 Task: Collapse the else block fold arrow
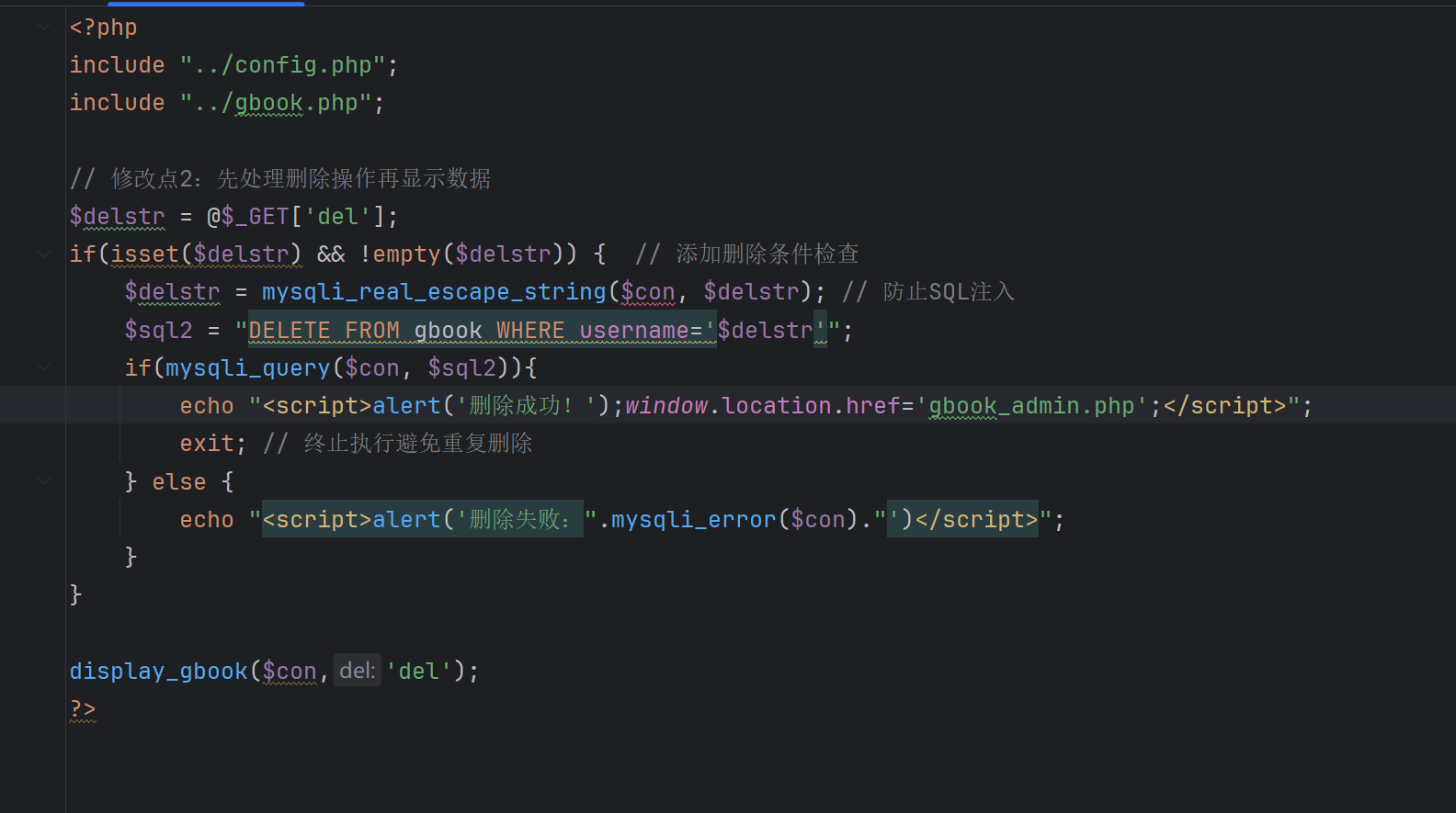[44, 481]
